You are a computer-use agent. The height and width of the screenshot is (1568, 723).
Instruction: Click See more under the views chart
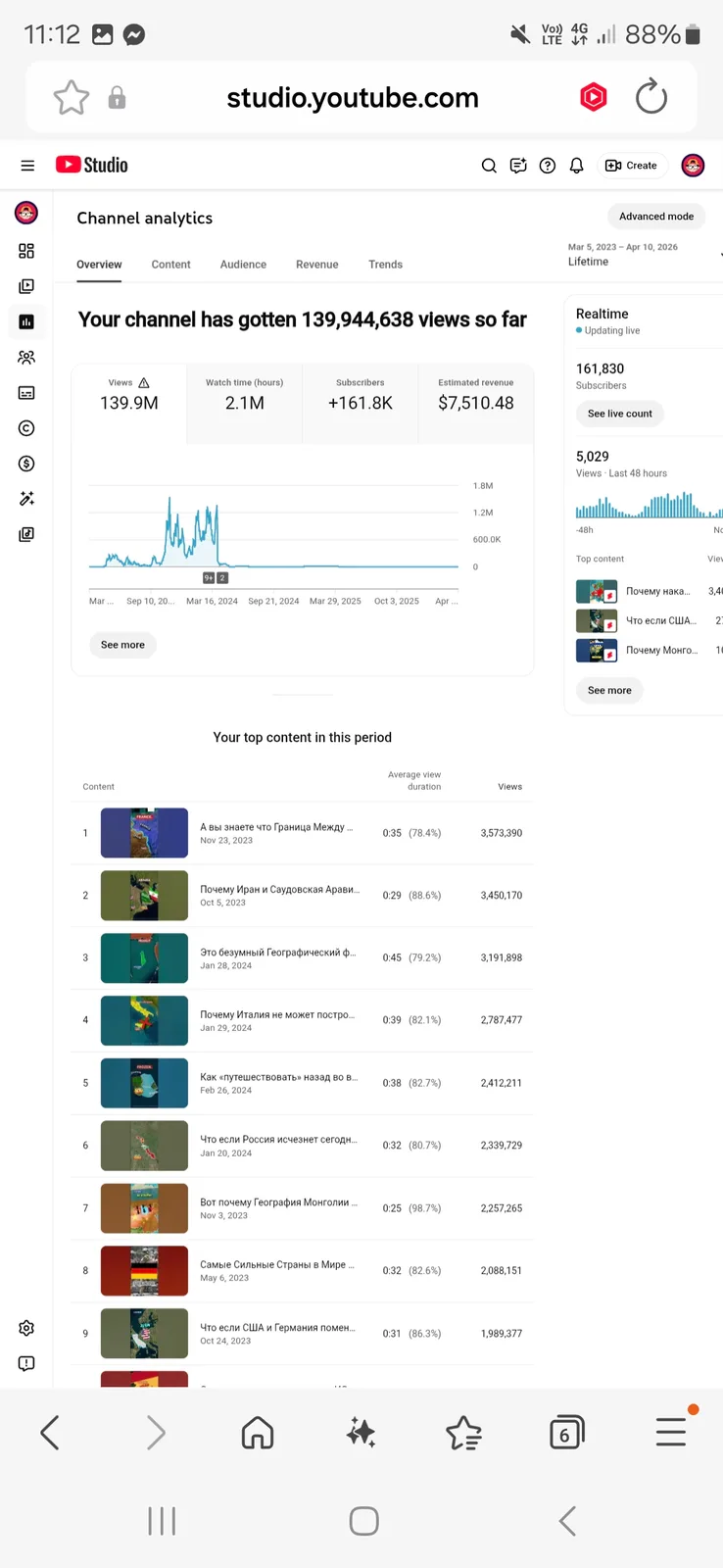tap(122, 645)
